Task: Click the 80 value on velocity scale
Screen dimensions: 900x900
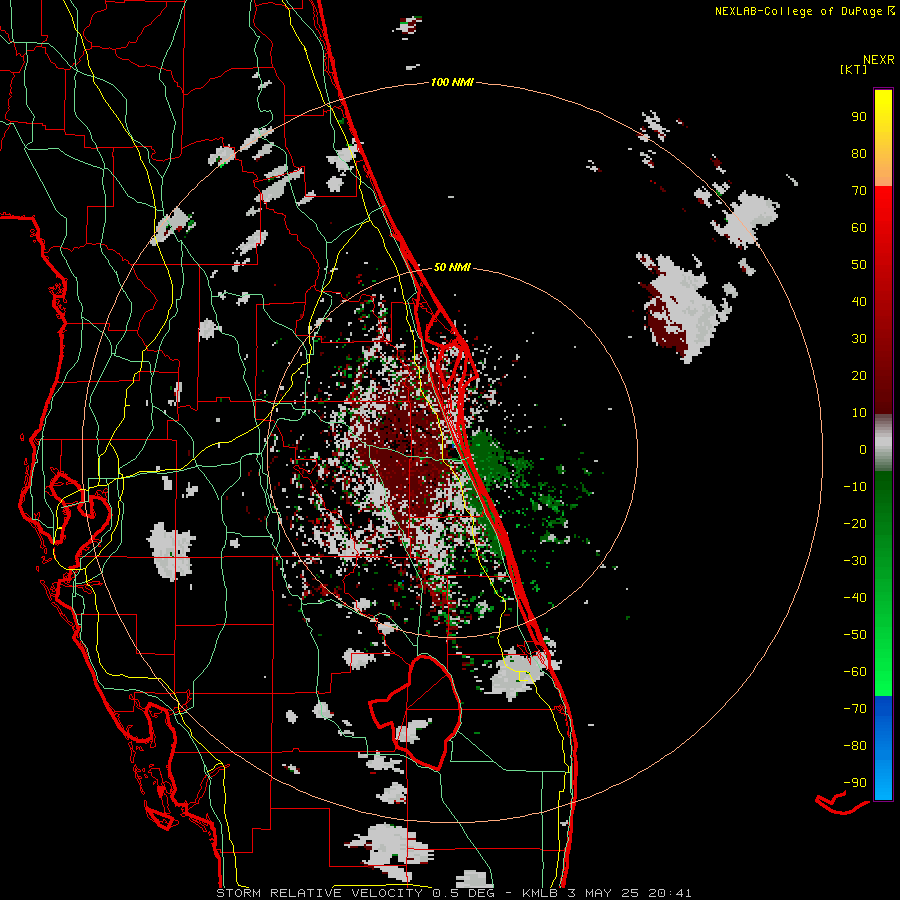Action: click(859, 154)
